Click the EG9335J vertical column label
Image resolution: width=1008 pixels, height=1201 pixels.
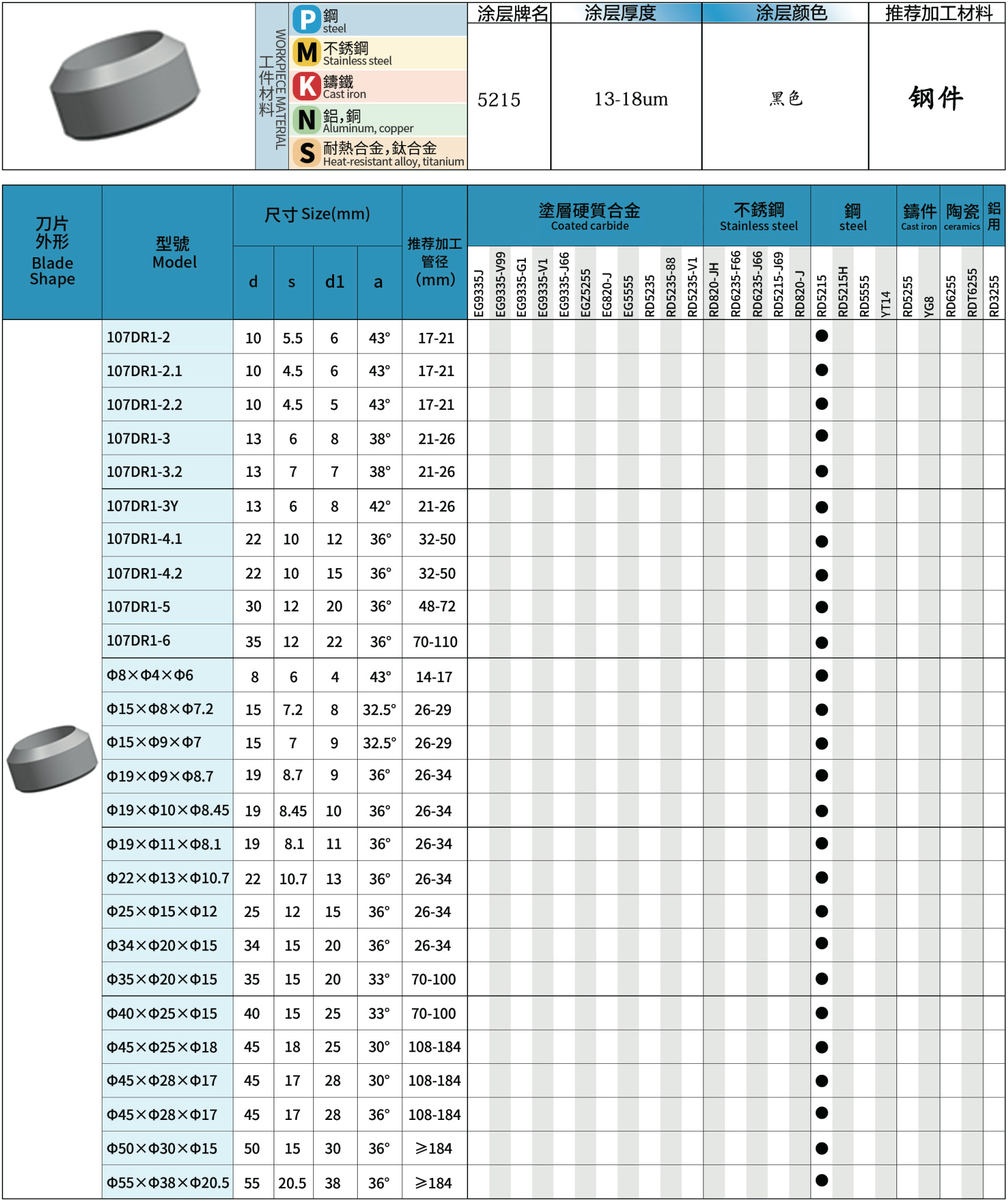[478, 293]
